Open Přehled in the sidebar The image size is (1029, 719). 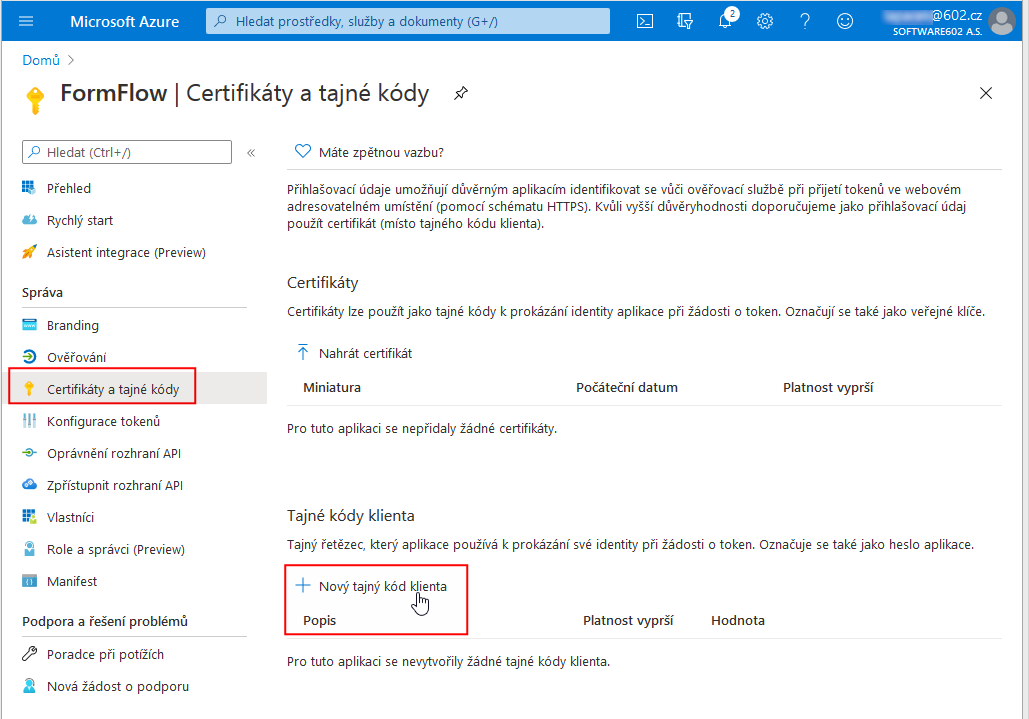coord(68,188)
